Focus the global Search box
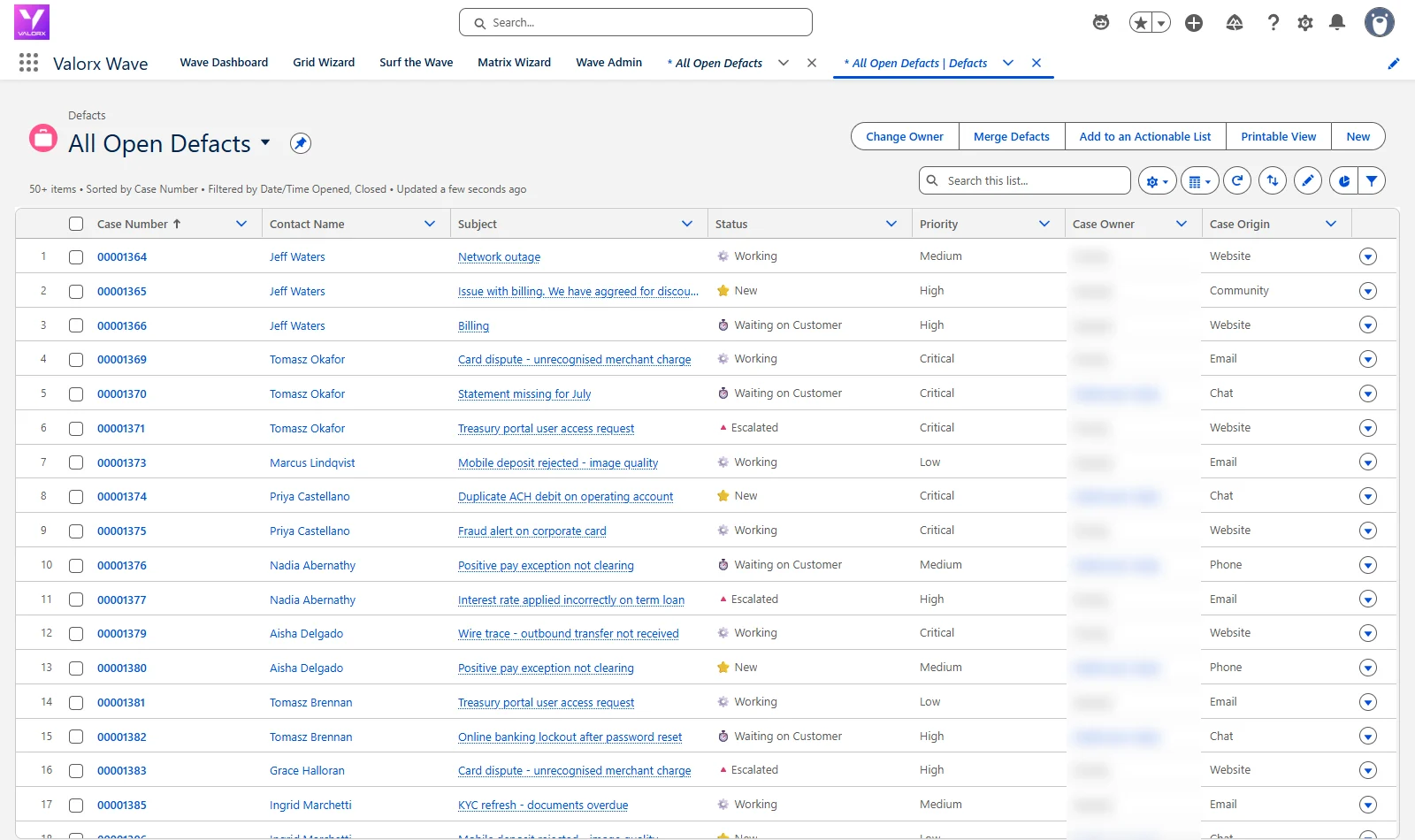 tap(636, 23)
